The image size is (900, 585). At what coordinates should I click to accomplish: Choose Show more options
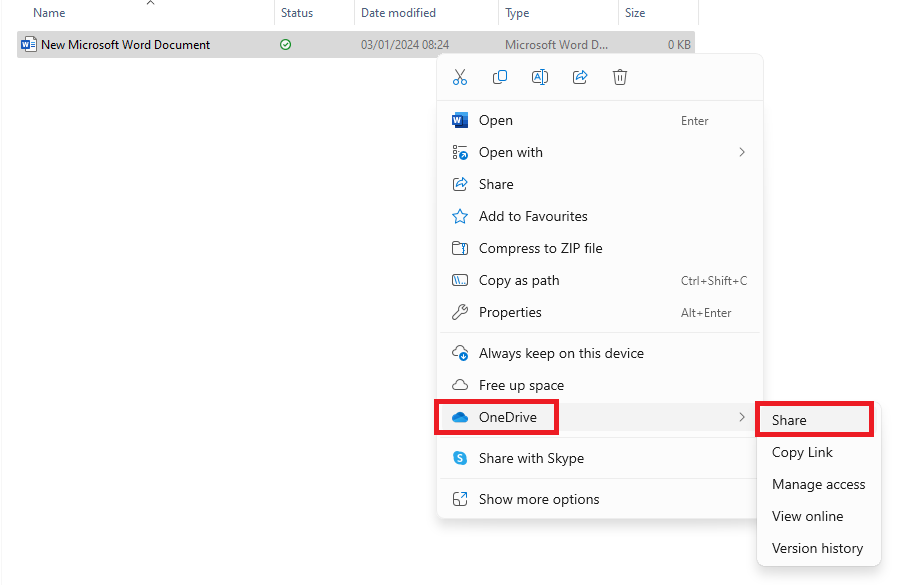coord(600,499)
